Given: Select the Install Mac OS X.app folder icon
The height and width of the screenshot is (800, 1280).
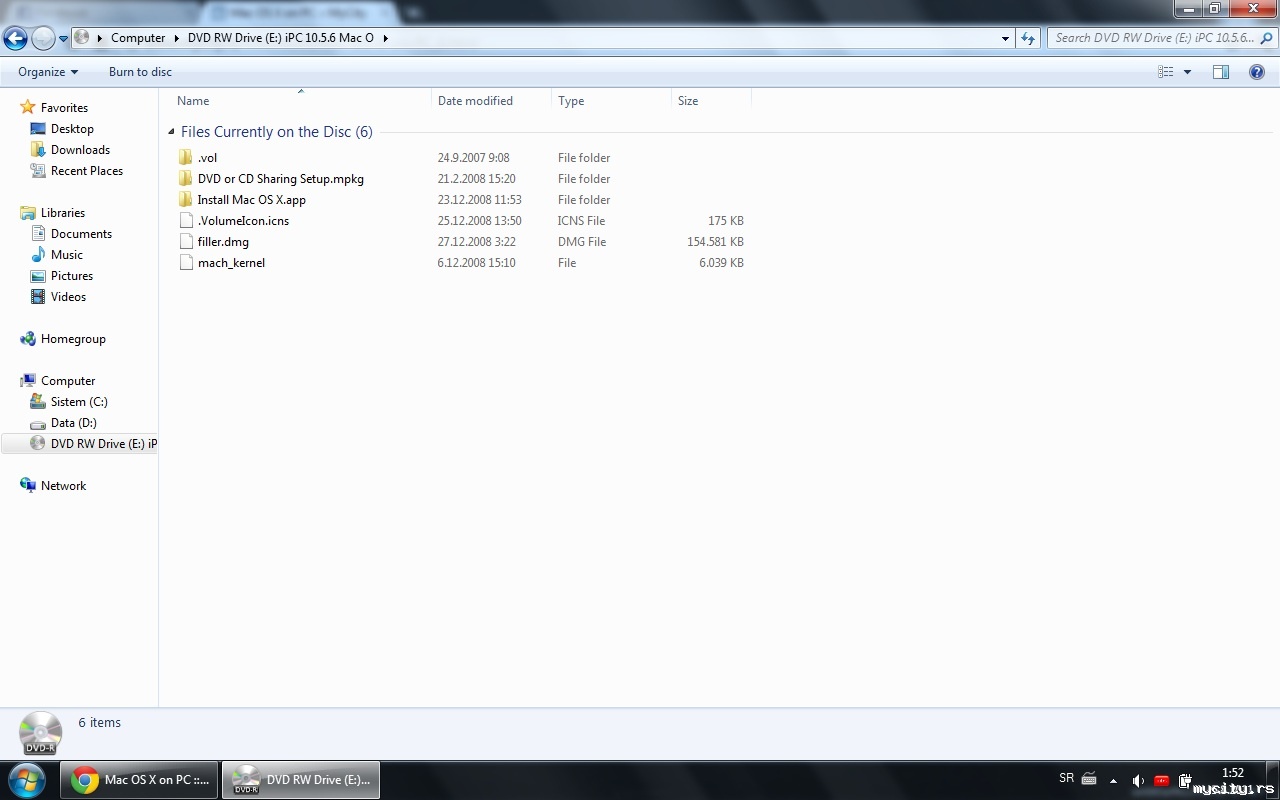Looking at the screenshot, I should [x=185, y=200].
